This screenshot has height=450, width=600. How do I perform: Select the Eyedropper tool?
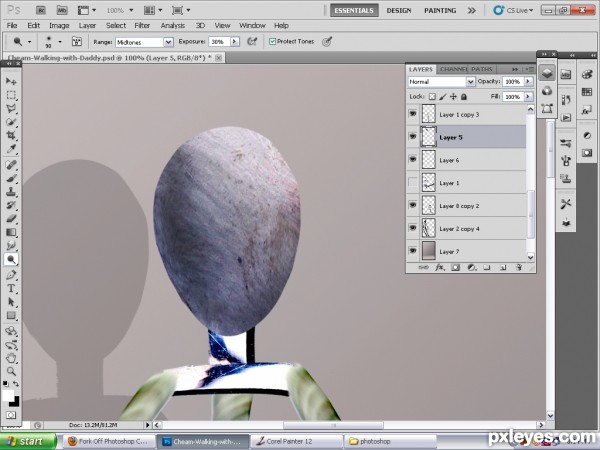[11, 149]
